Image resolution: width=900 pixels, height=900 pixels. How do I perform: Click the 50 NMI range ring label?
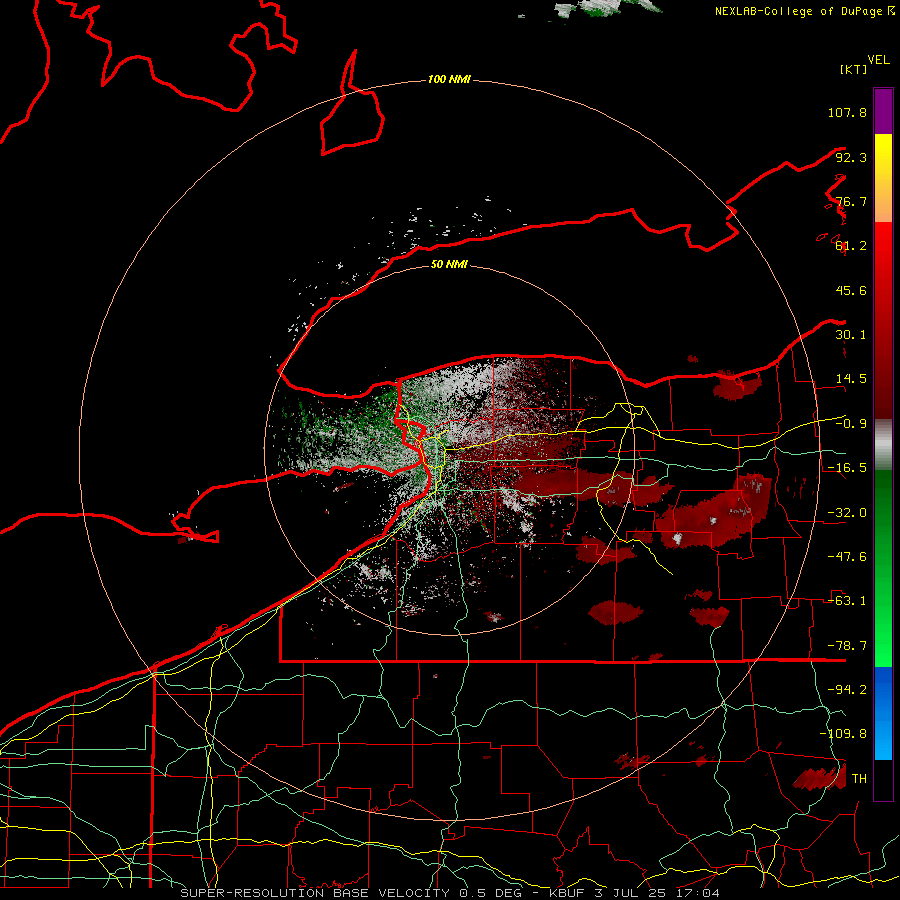tap(449, 264)
